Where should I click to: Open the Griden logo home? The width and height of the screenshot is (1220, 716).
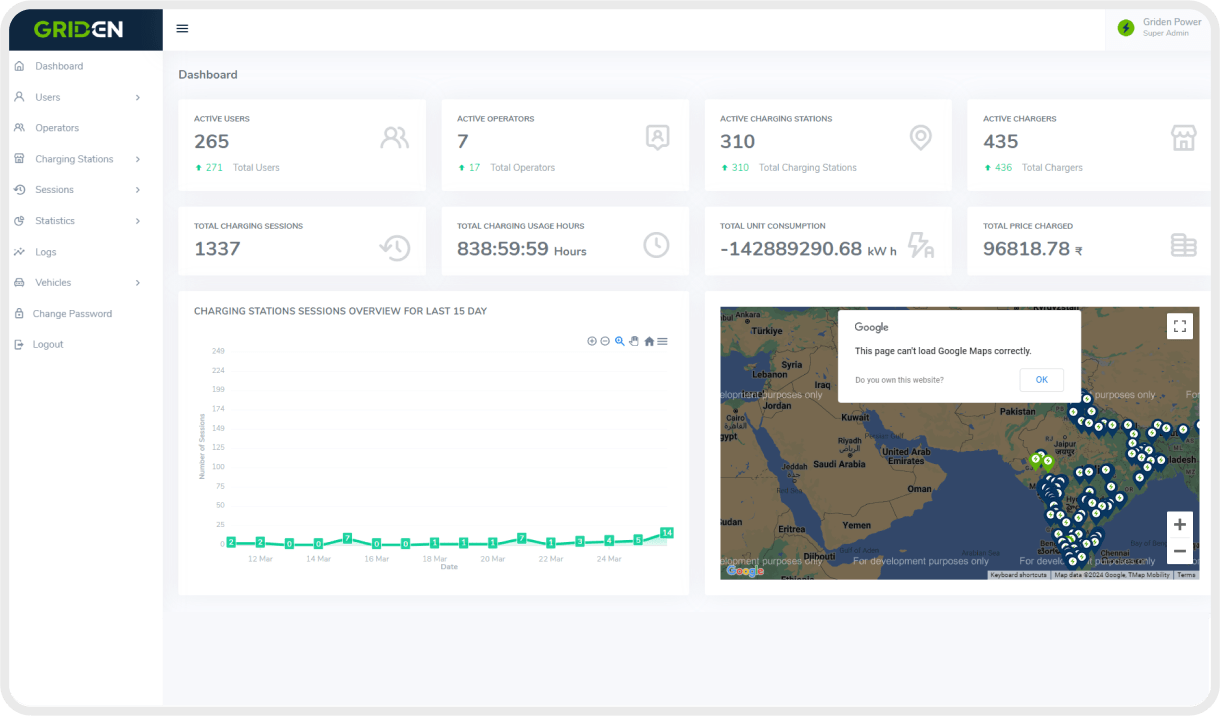[x=78, y=30]
